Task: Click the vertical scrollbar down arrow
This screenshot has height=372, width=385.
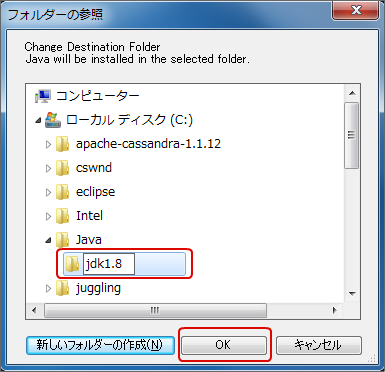Action: [x=352, y=294]
